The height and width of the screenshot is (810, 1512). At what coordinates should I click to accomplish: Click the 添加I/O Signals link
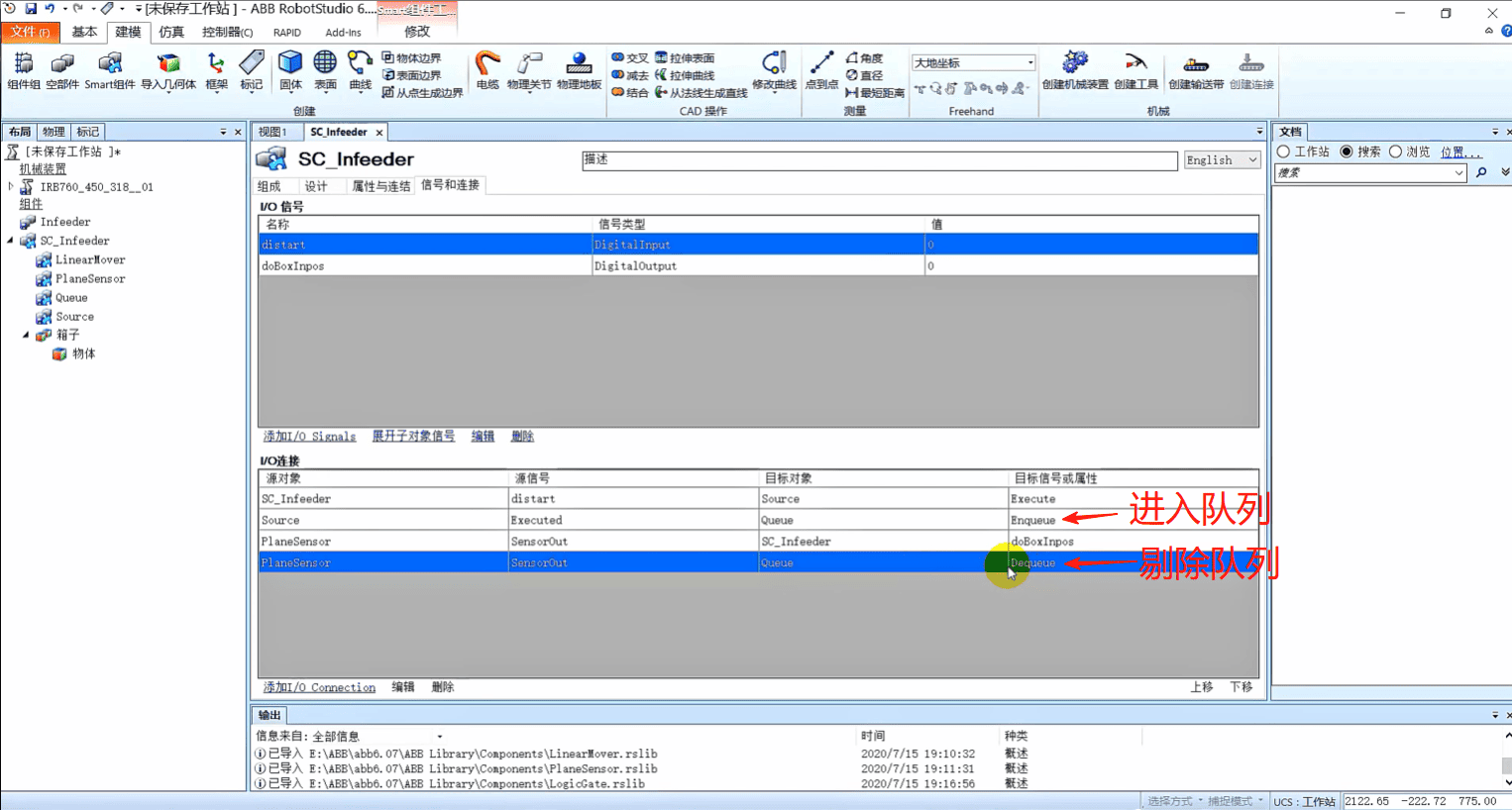click(x=309, y=436)
